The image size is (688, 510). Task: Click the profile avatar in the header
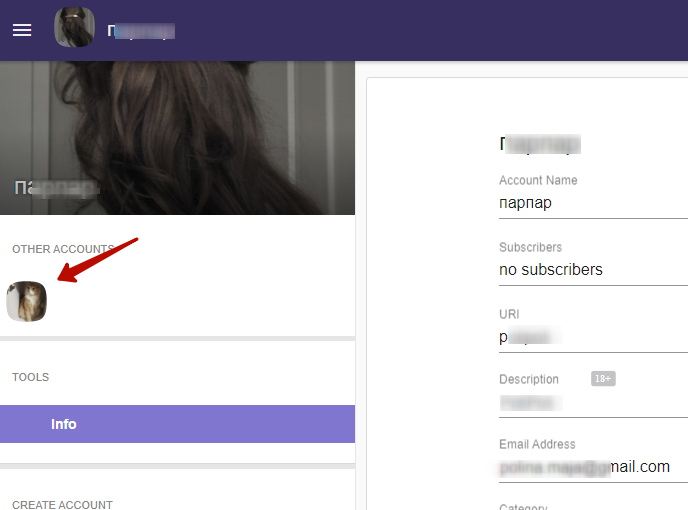tap(74, 27)
